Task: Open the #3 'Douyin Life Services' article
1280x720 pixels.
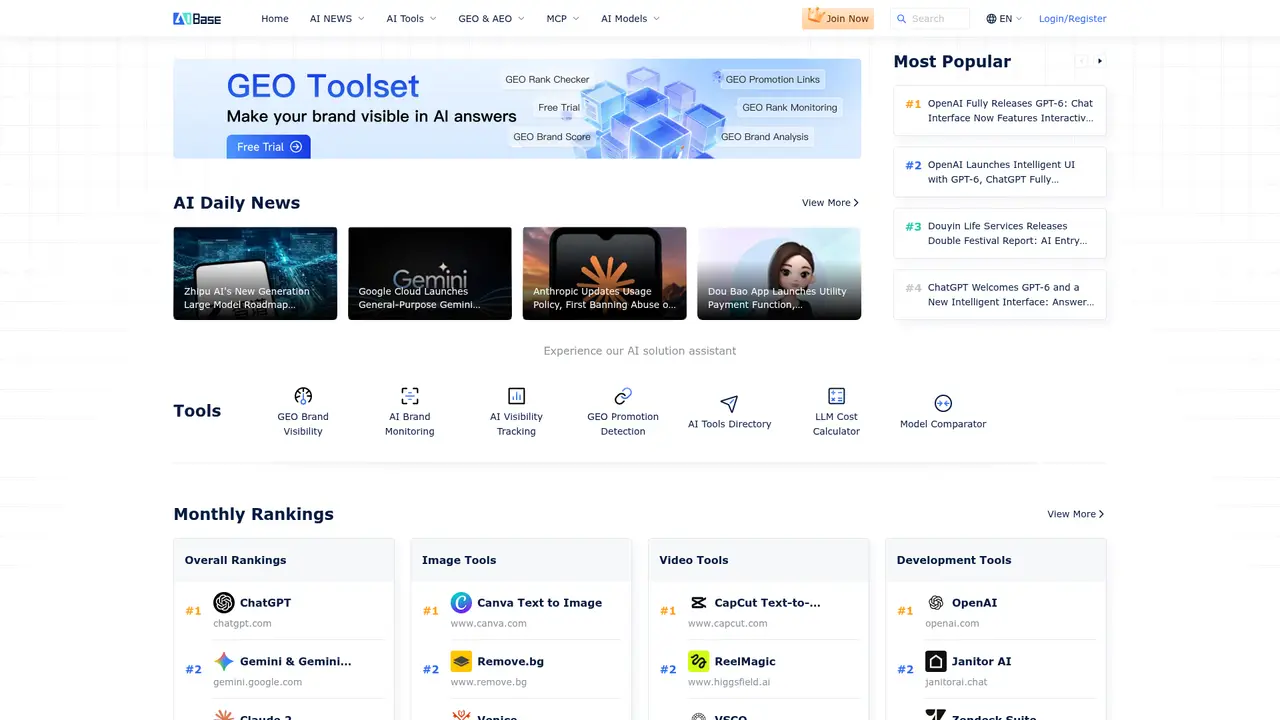Action: (x=1000, y=233)
